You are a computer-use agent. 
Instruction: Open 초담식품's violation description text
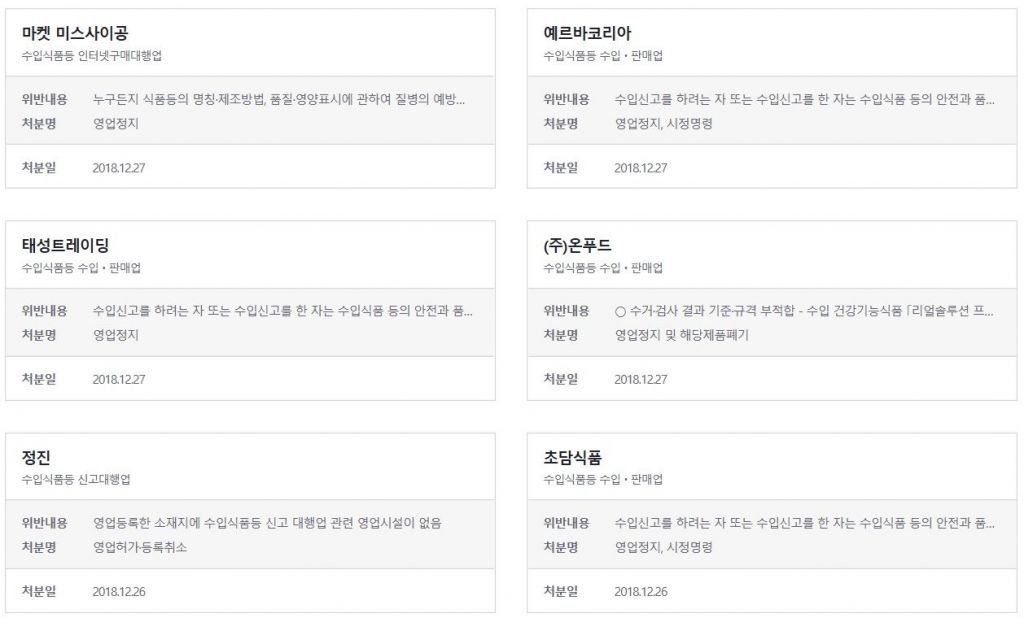(x=804, y=523)
